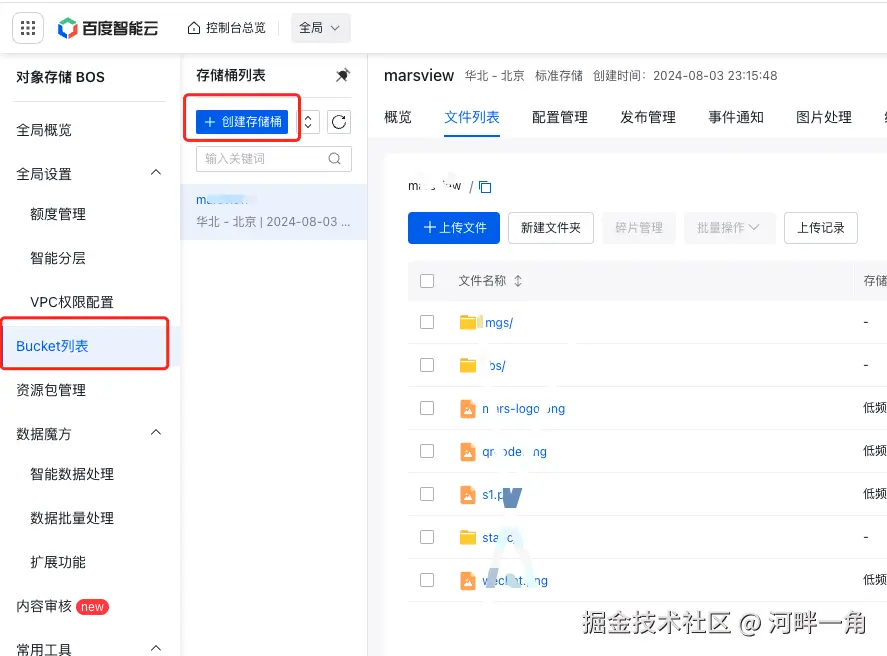887x656 pixels.
Task: Click the home icon beside 控制台总览
Action: (194, 28)
